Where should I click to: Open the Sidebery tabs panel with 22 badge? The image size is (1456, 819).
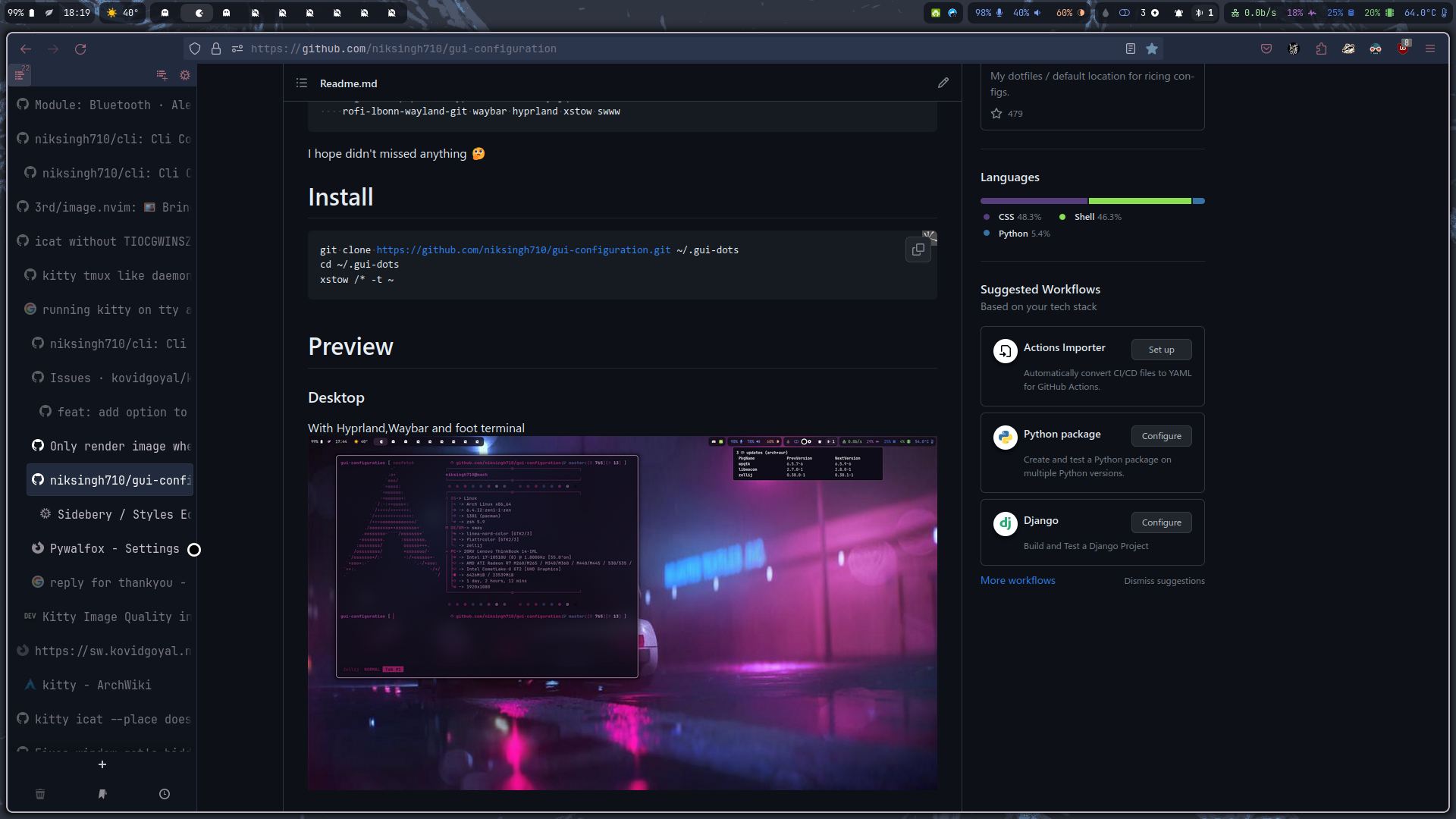(20, 75)
